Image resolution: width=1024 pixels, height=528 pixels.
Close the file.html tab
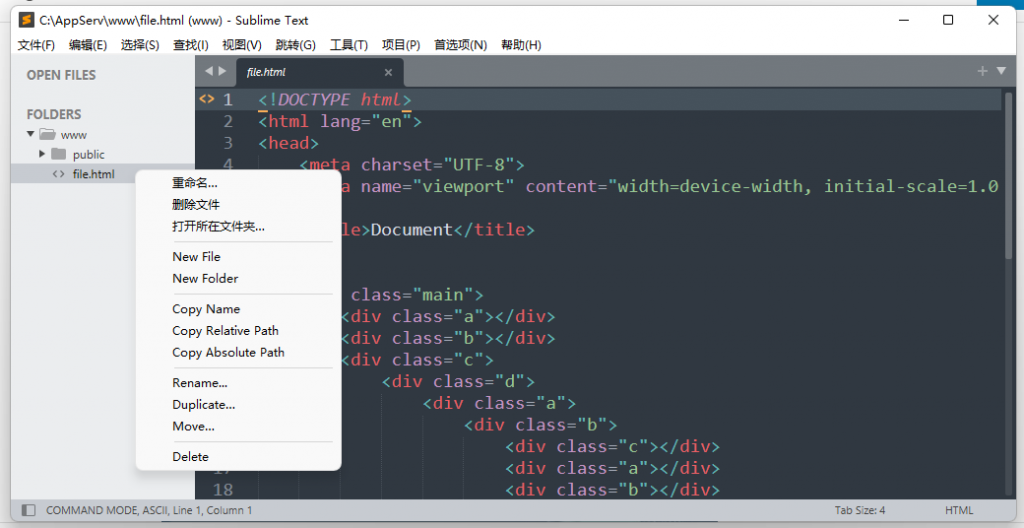click(x=388, y=73)
